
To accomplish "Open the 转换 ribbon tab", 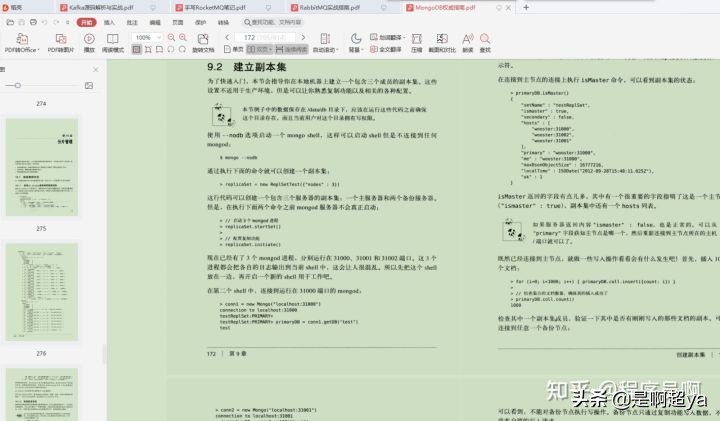I will click(x=223, y=22).
